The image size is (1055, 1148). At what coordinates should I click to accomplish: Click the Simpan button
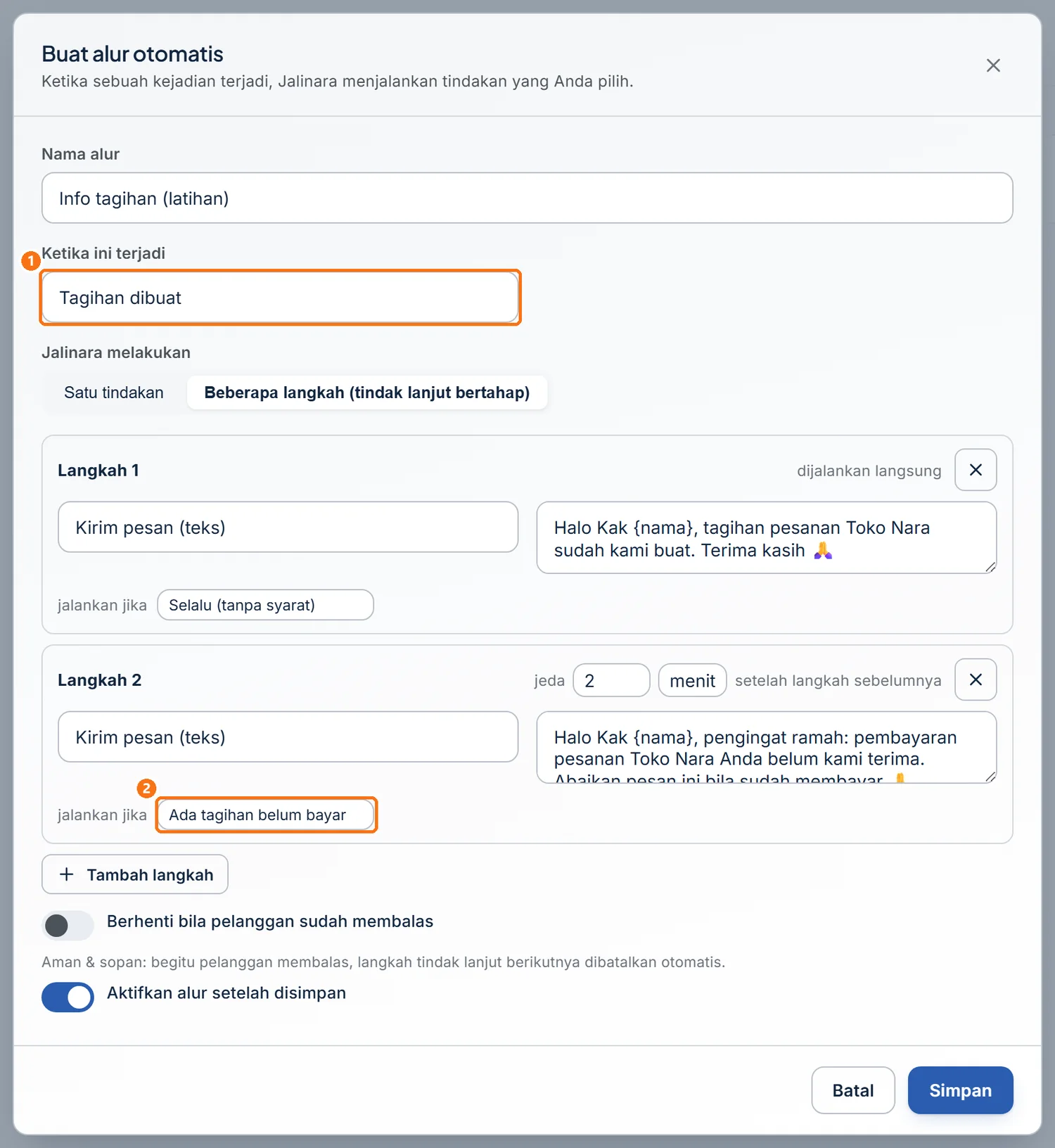960,1090
